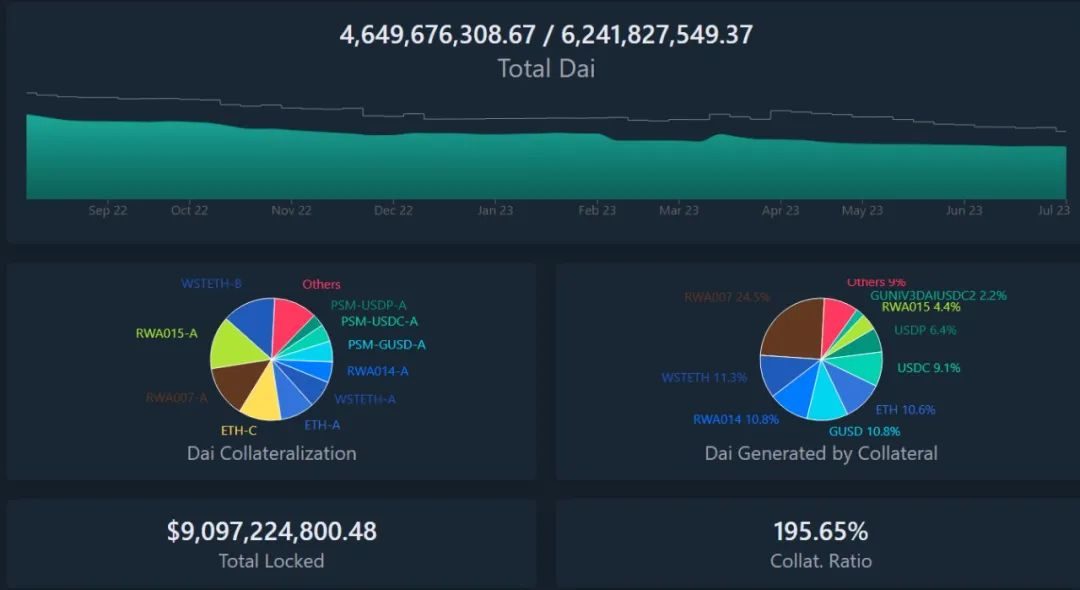
Task: Click the USDP 6.4% label
Action: (925, 330)
